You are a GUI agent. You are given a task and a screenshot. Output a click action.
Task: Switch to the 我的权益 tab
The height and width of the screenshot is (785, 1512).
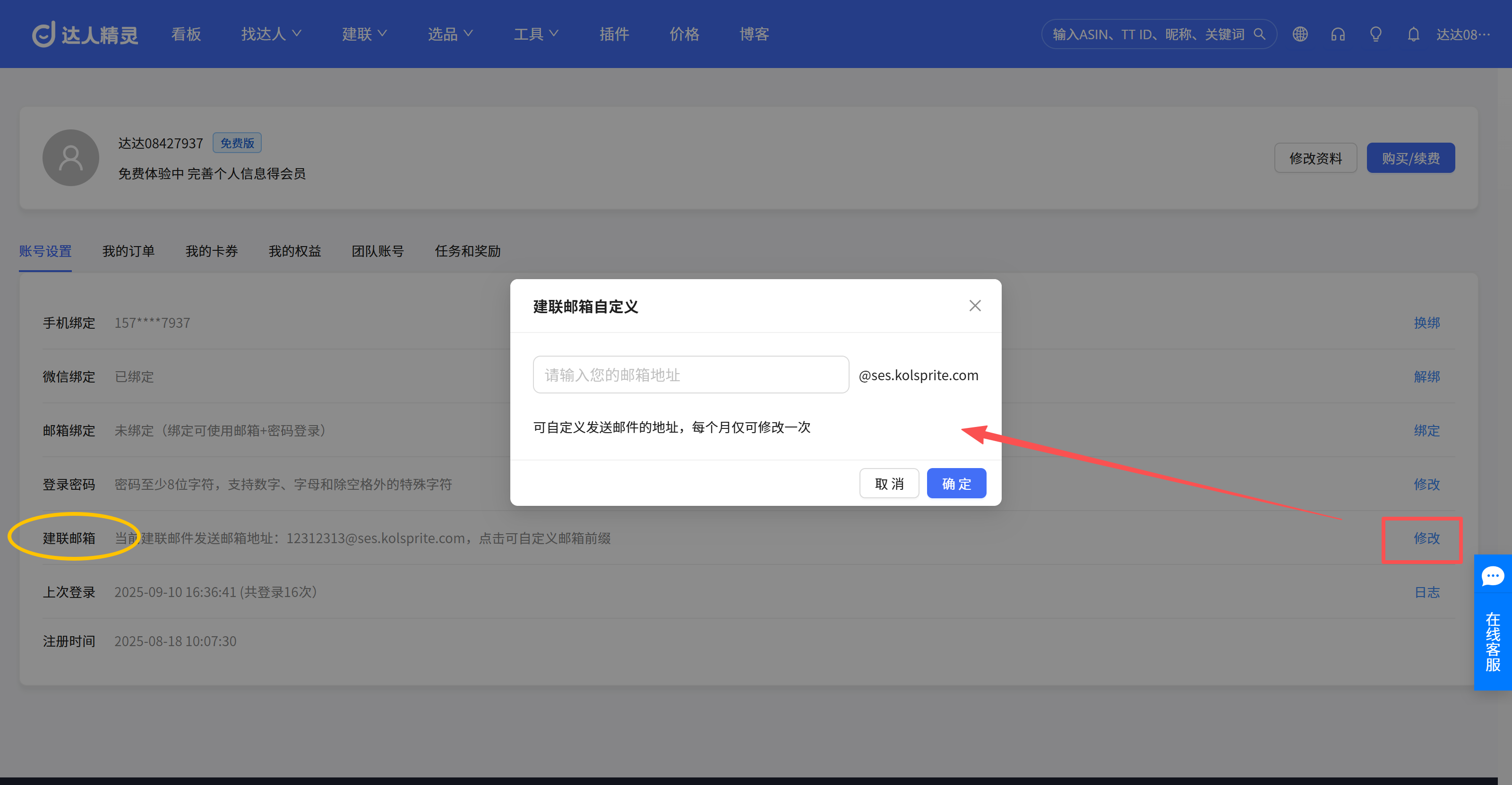[x=295, y=251]
